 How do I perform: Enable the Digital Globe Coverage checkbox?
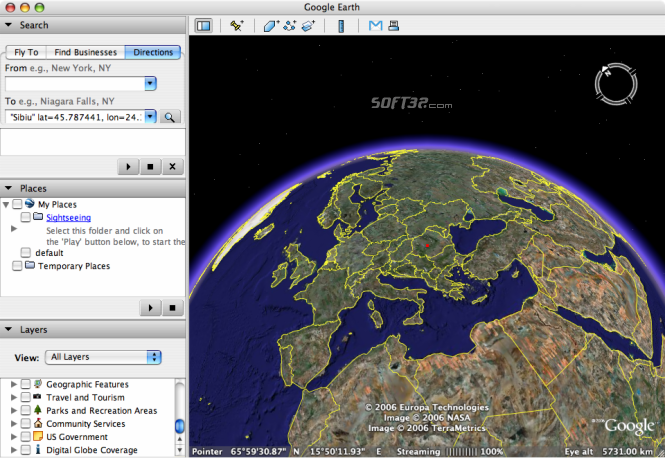tap(26, 450)
